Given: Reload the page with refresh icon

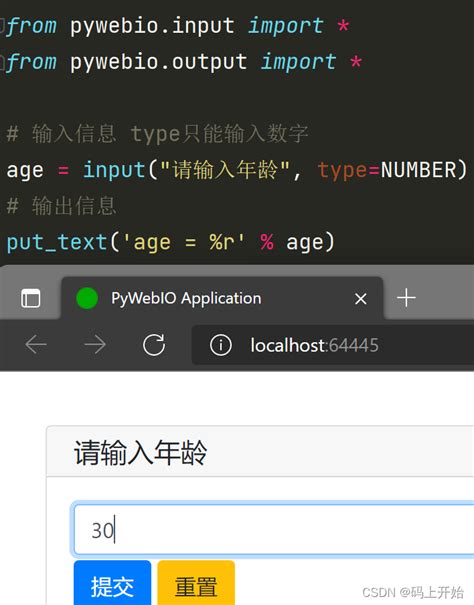Looking at the screenshot, I should pyautogui.click(x=154, y=345).
